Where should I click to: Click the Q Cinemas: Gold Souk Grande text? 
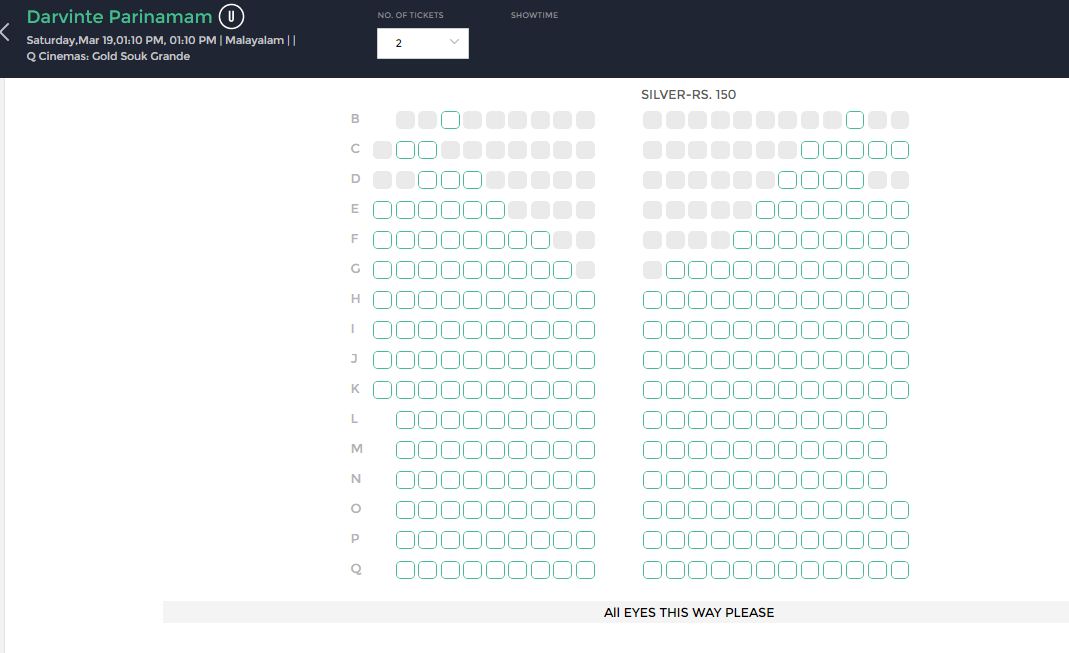coord(108,56)
